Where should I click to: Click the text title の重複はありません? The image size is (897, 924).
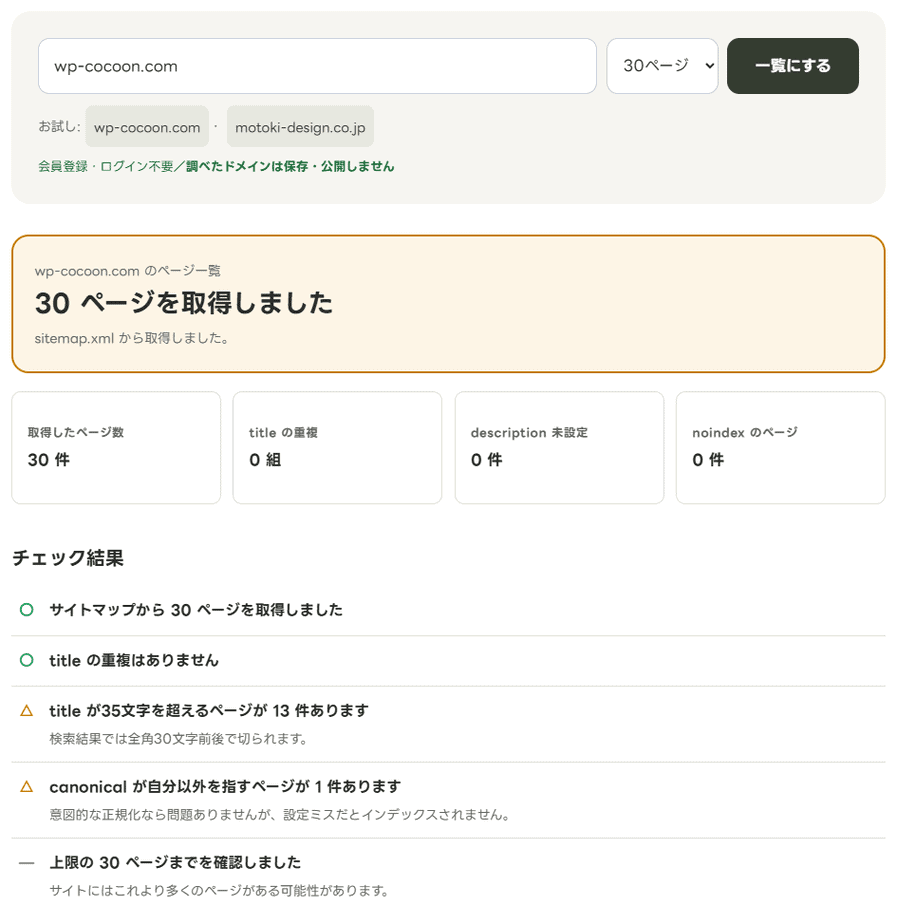tap(134, 660)
